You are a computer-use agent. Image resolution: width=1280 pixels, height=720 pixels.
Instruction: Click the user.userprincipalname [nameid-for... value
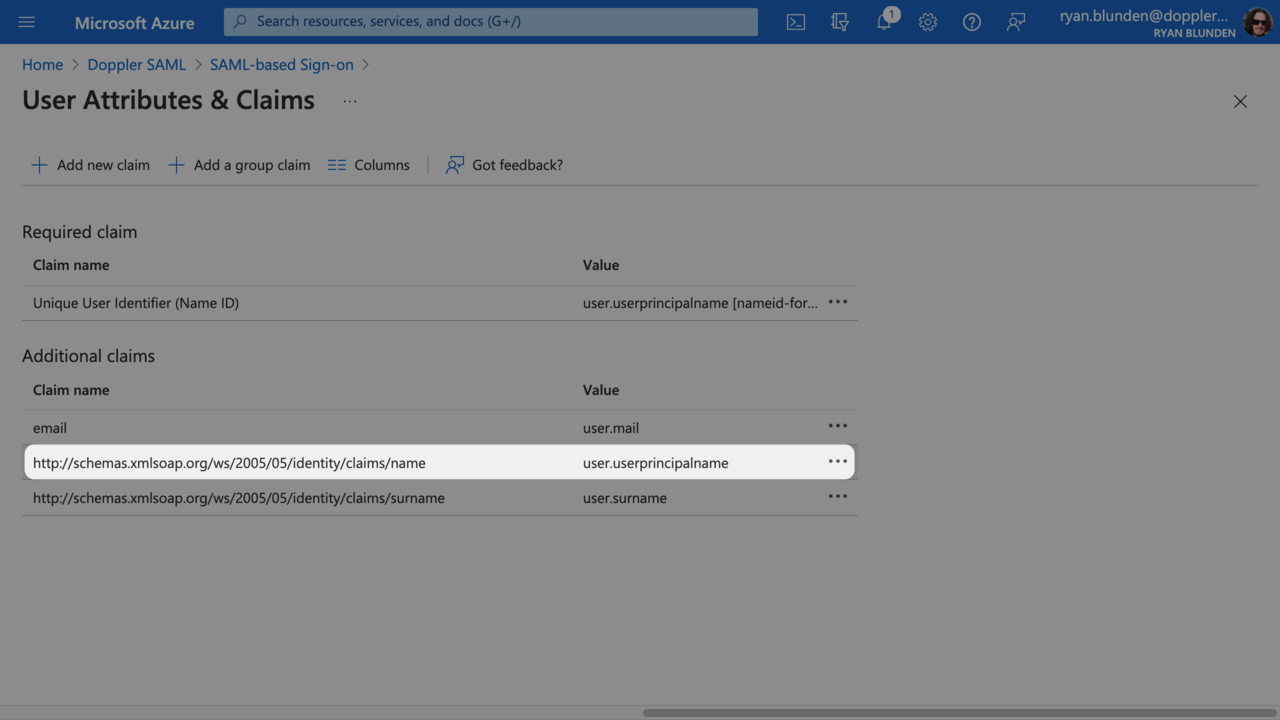(700, 303)
